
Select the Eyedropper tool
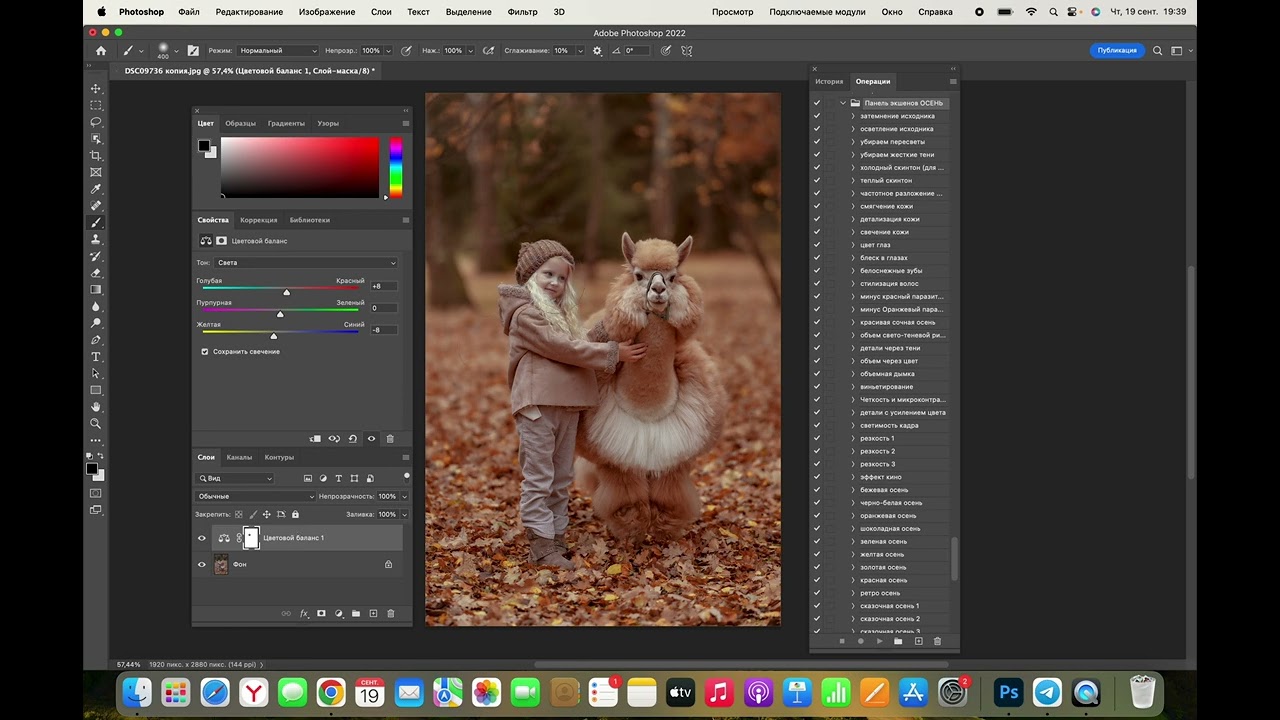[x=96, y=189]
